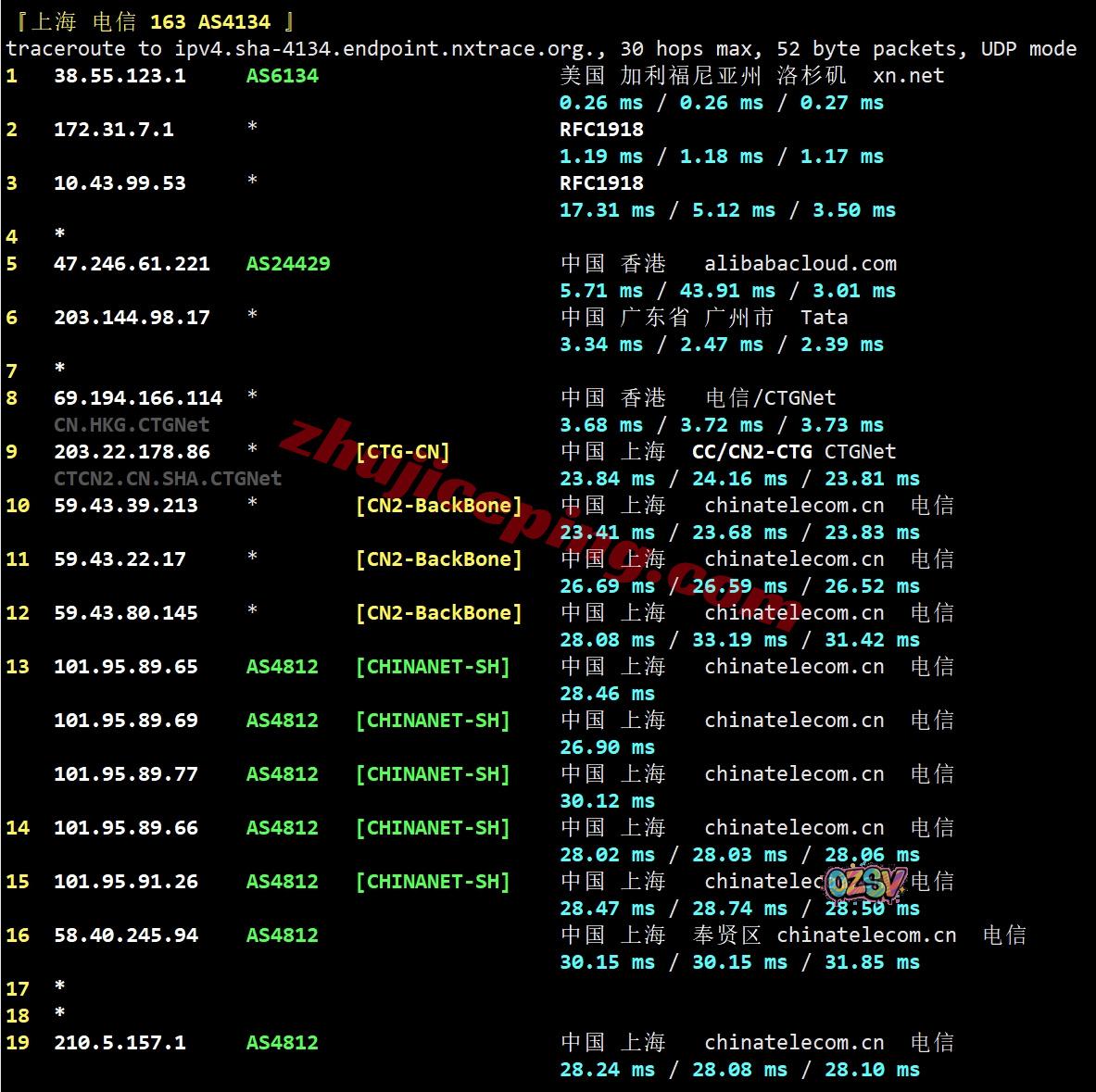
Task: Click the IP address 58.40.245.94
Action: 126,935
